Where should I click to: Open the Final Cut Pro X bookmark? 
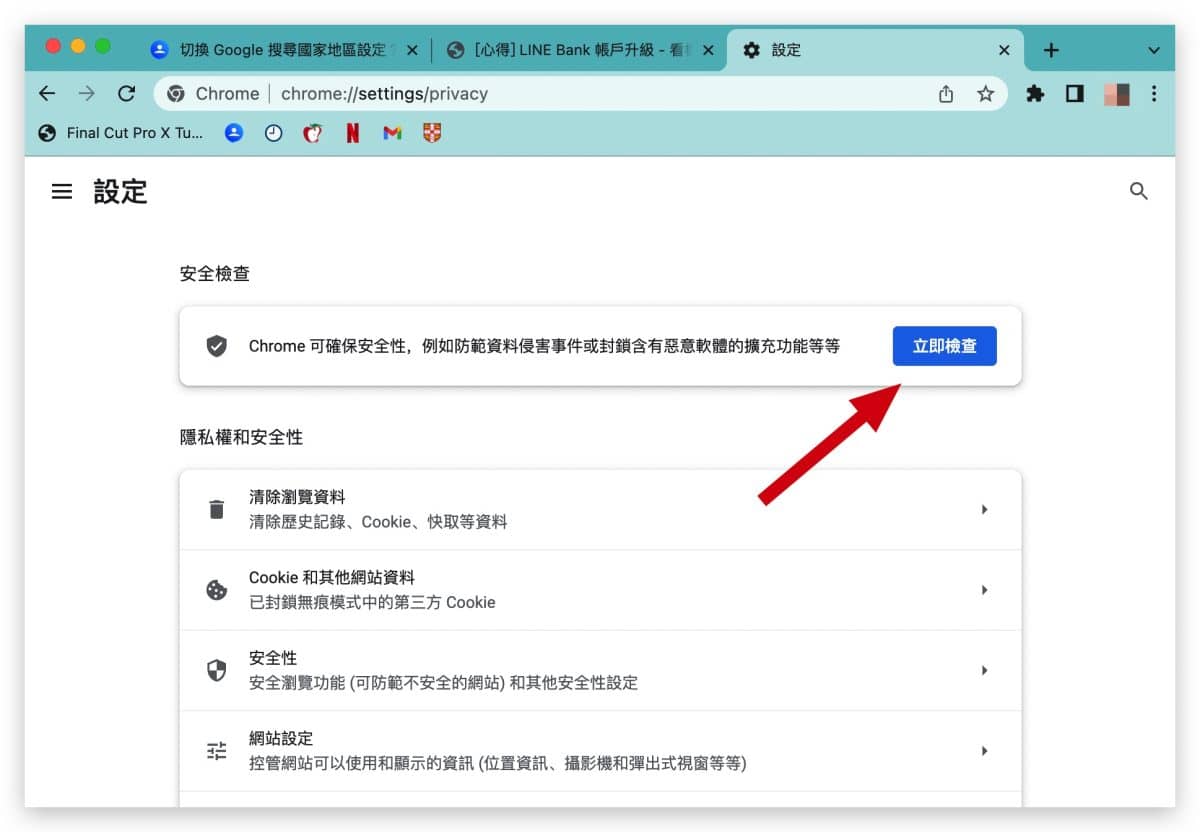click(120, 132)
